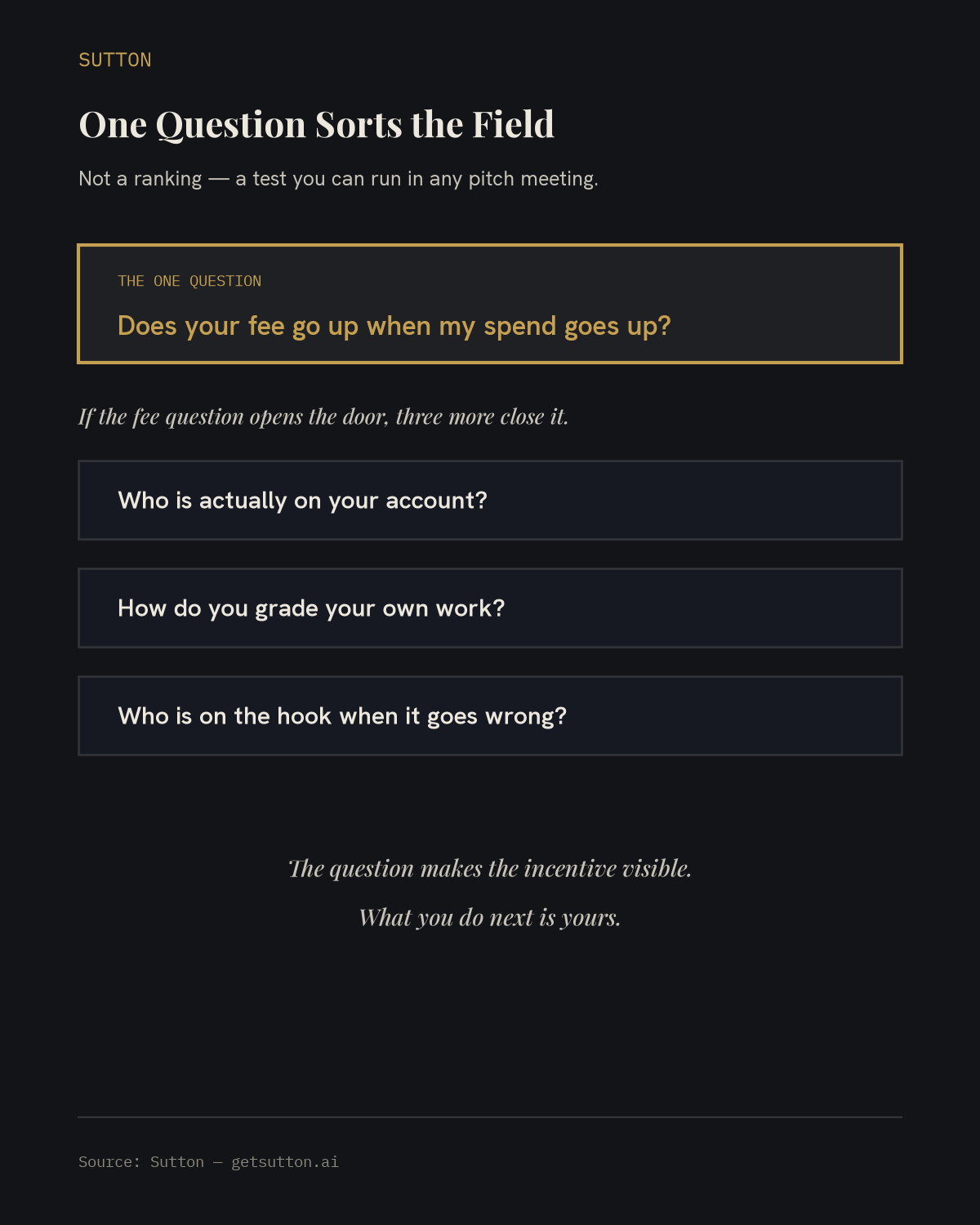The width and height of the screenshot is (980, 1225).
Task: Open the How do you grade your own work card
Action: click(x=490, y=608)
